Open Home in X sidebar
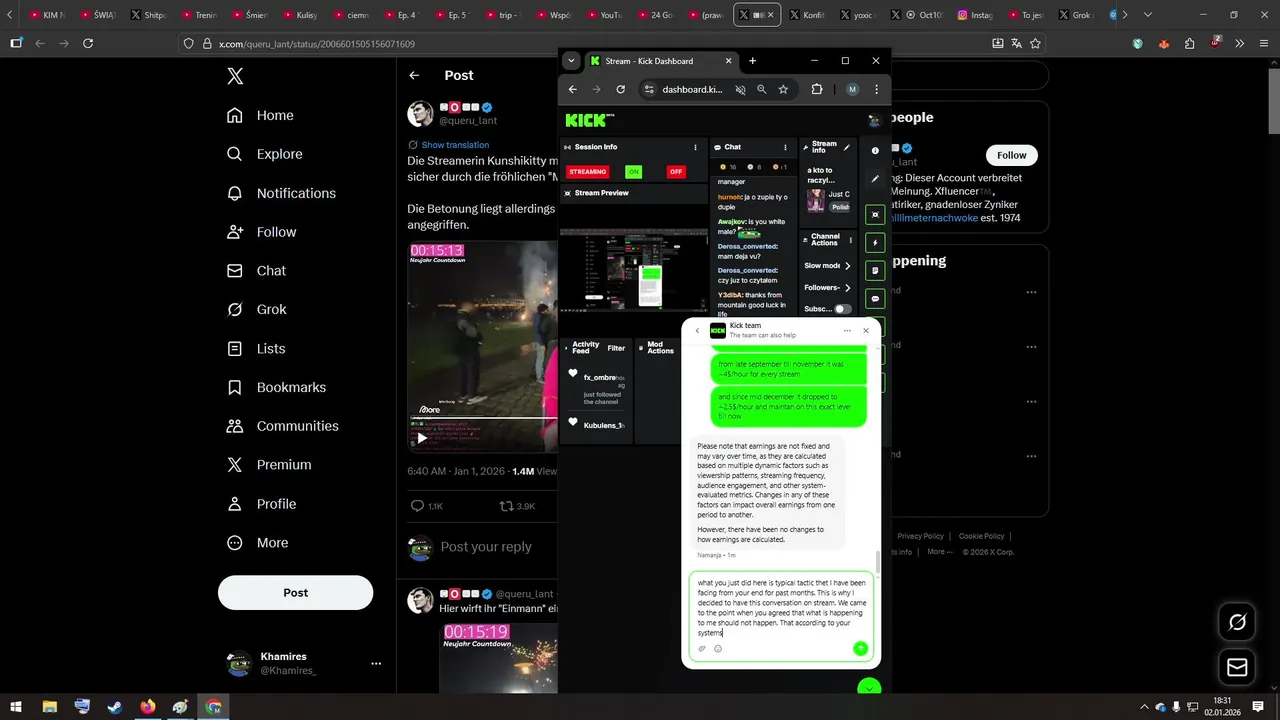Image resolution: width=1280 pixels, height=720 pixels. tap(260, 115)
